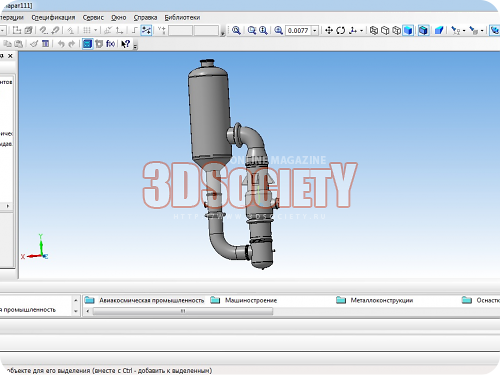Click the zoom scale input field

(298, 30)
